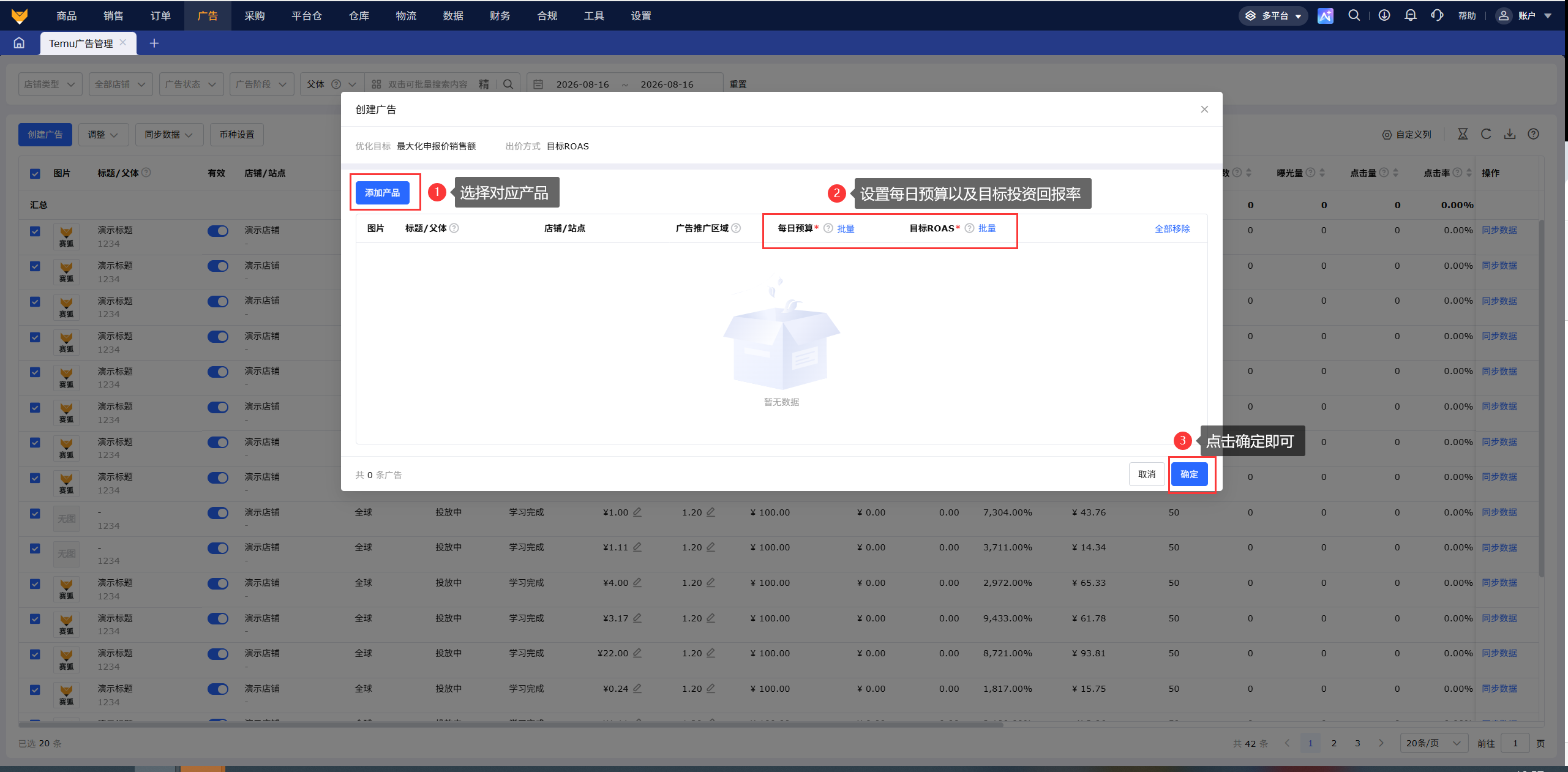Open the 商品 menu

pos(67,16)
